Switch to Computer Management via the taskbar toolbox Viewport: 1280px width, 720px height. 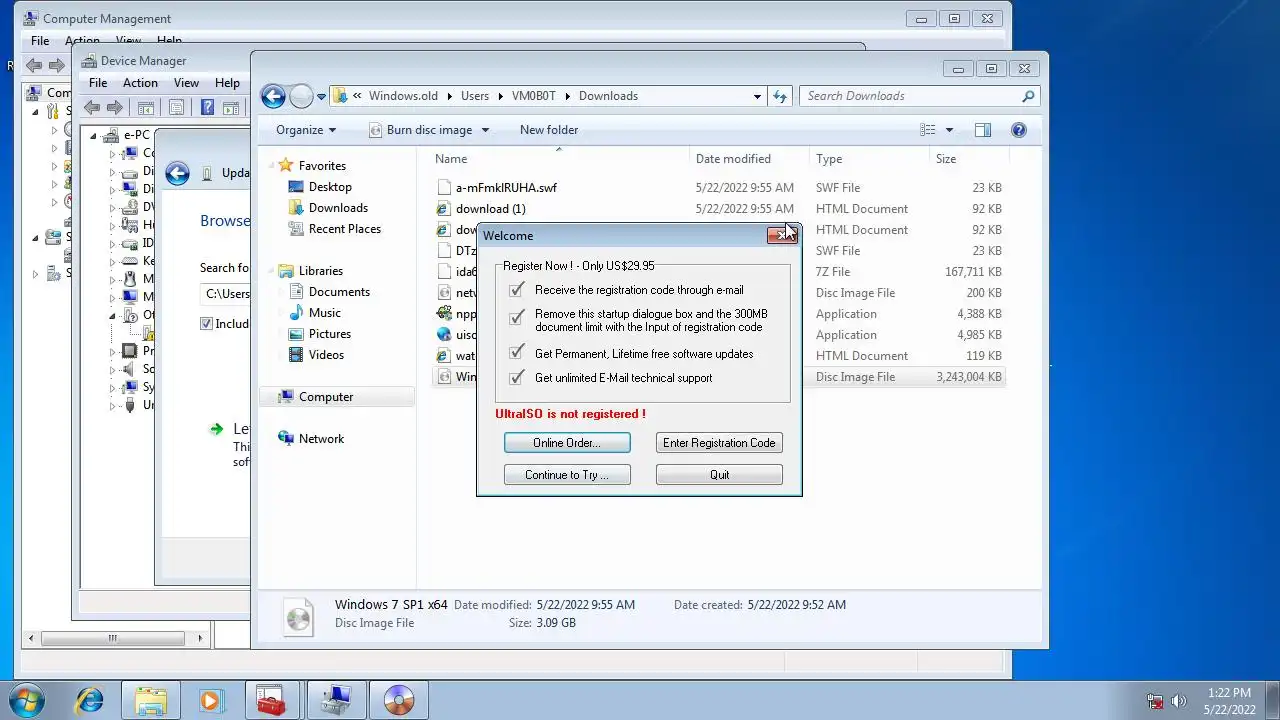click(272, 700)
